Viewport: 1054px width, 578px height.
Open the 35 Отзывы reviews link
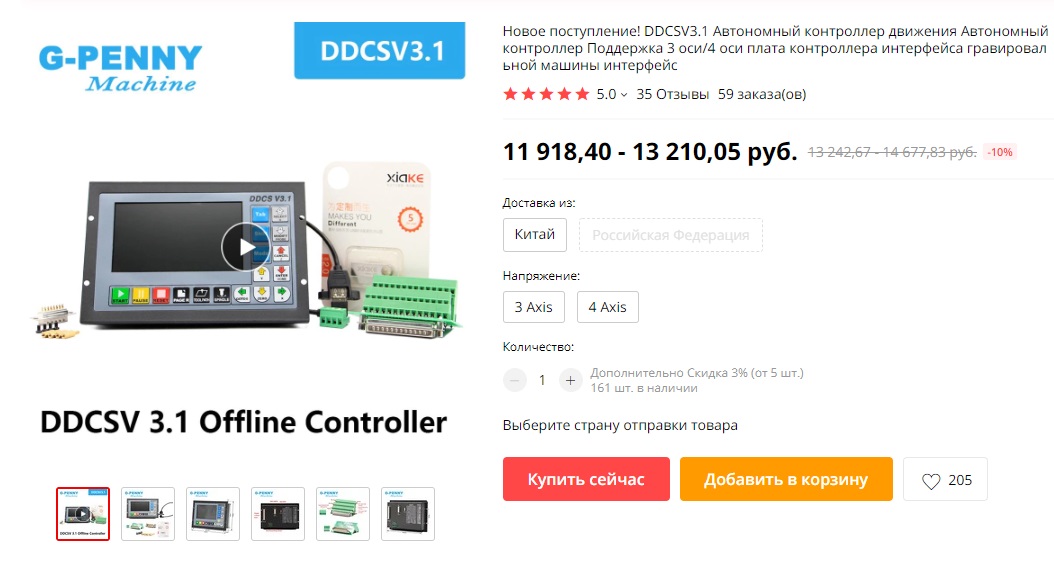point(672,94)
